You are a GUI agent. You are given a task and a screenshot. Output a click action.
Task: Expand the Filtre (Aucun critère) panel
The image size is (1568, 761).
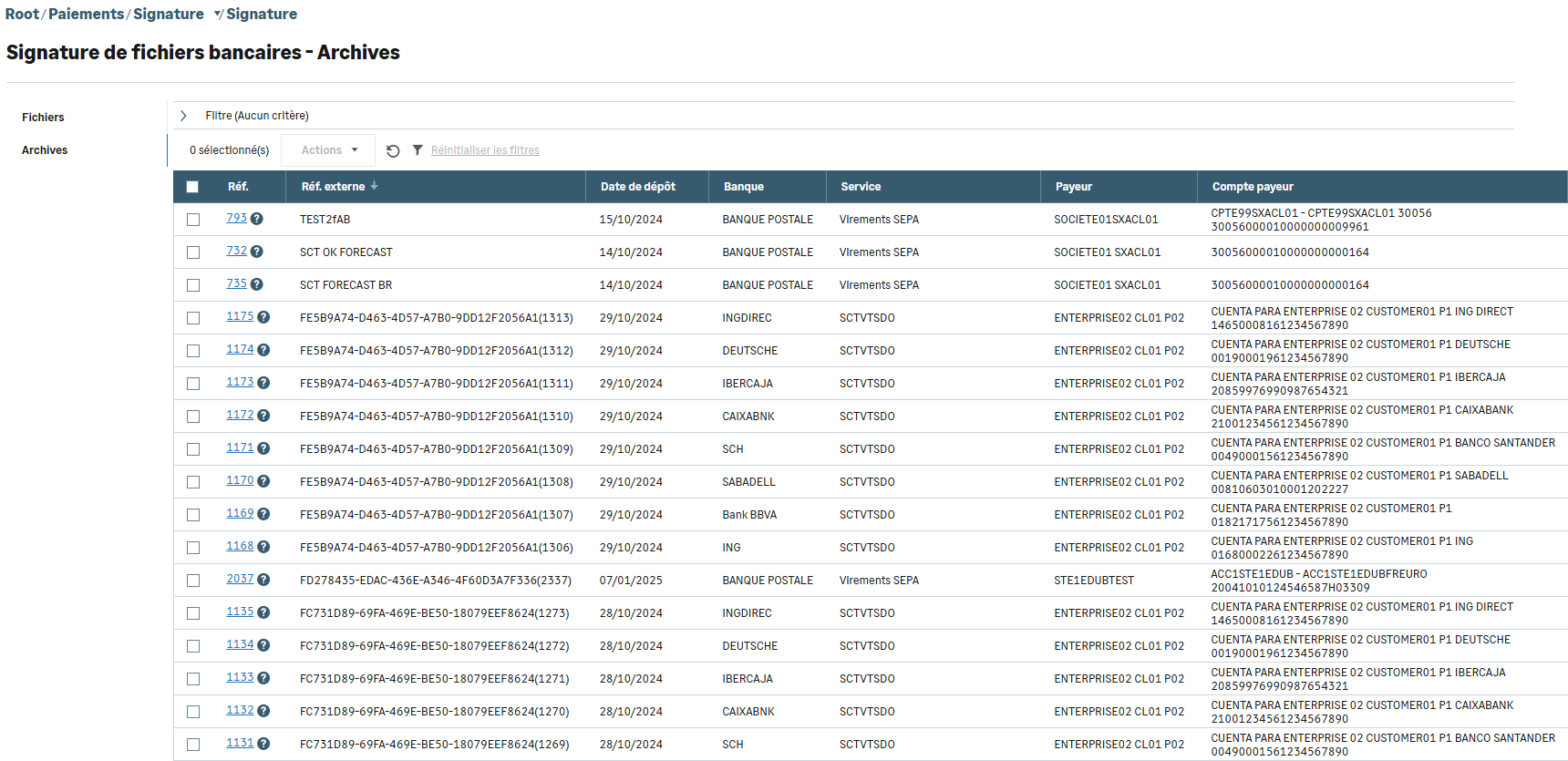[184, 116]
